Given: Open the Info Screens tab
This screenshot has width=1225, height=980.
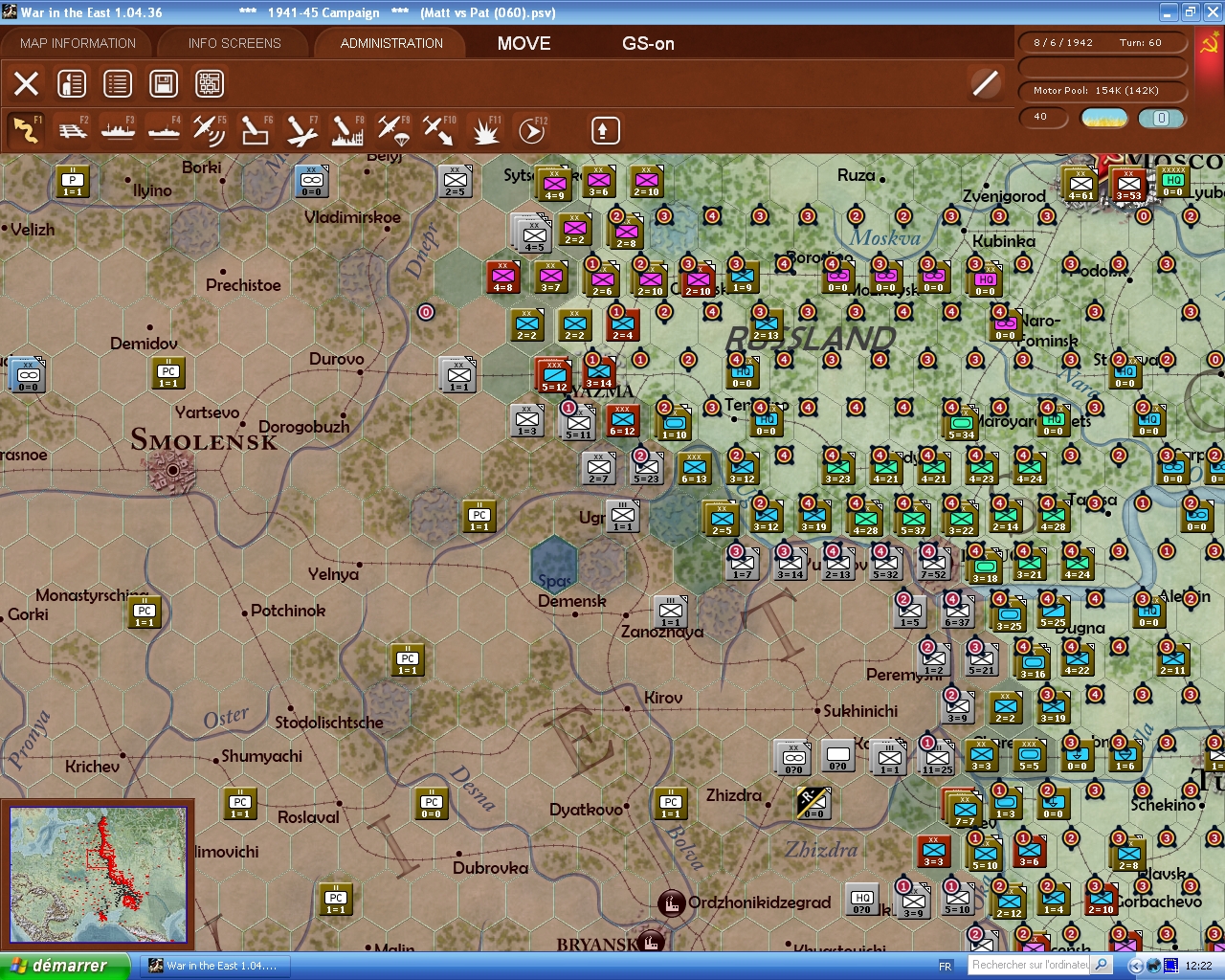Looking at the screenshot, I should 234,43.
